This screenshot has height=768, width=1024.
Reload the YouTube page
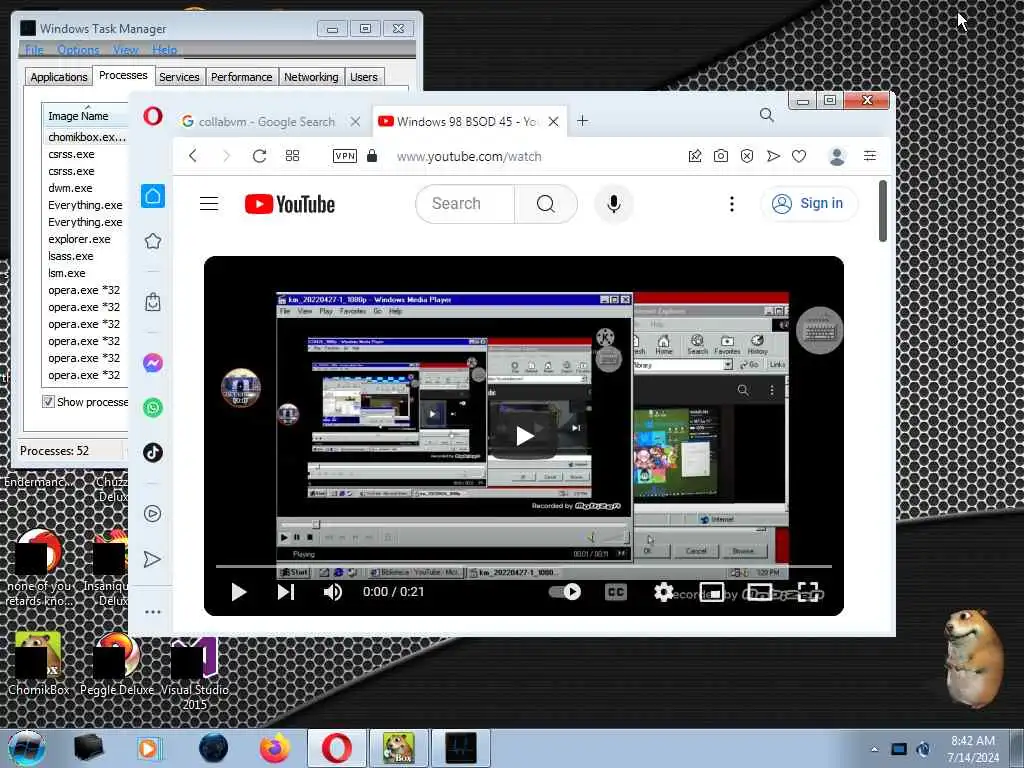[x=259, y=155]
